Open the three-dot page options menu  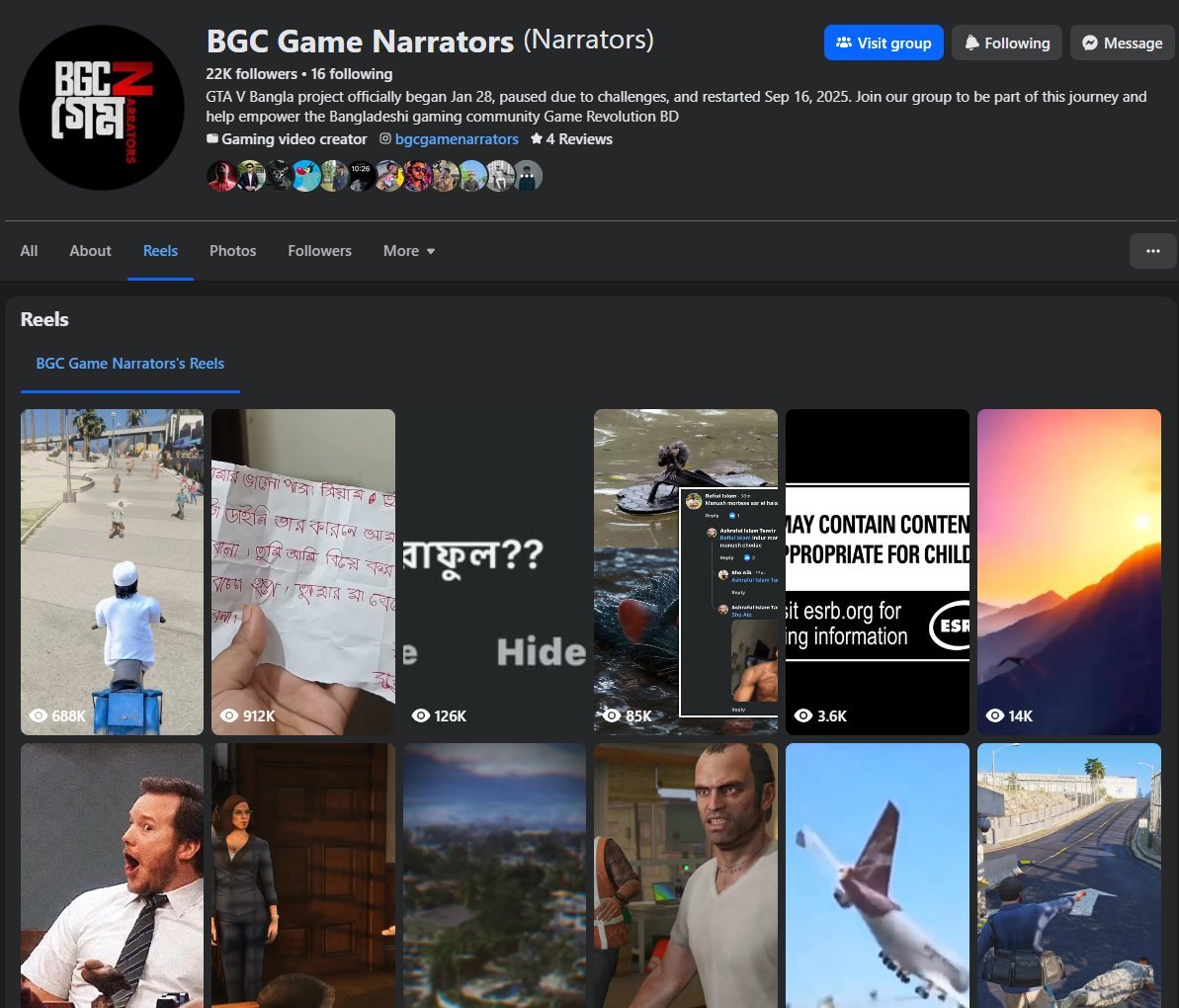click(1152, 250)
